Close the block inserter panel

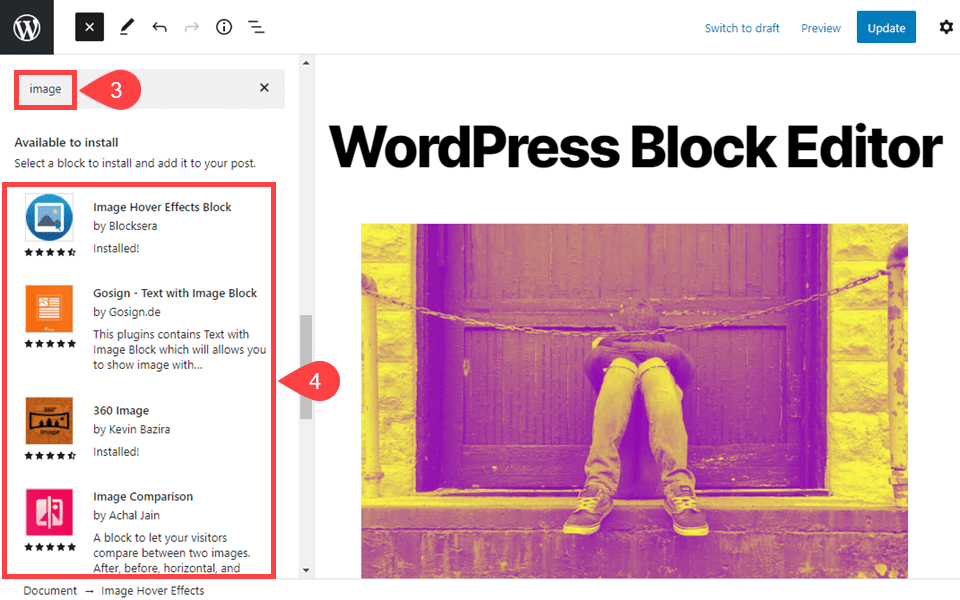88,27
